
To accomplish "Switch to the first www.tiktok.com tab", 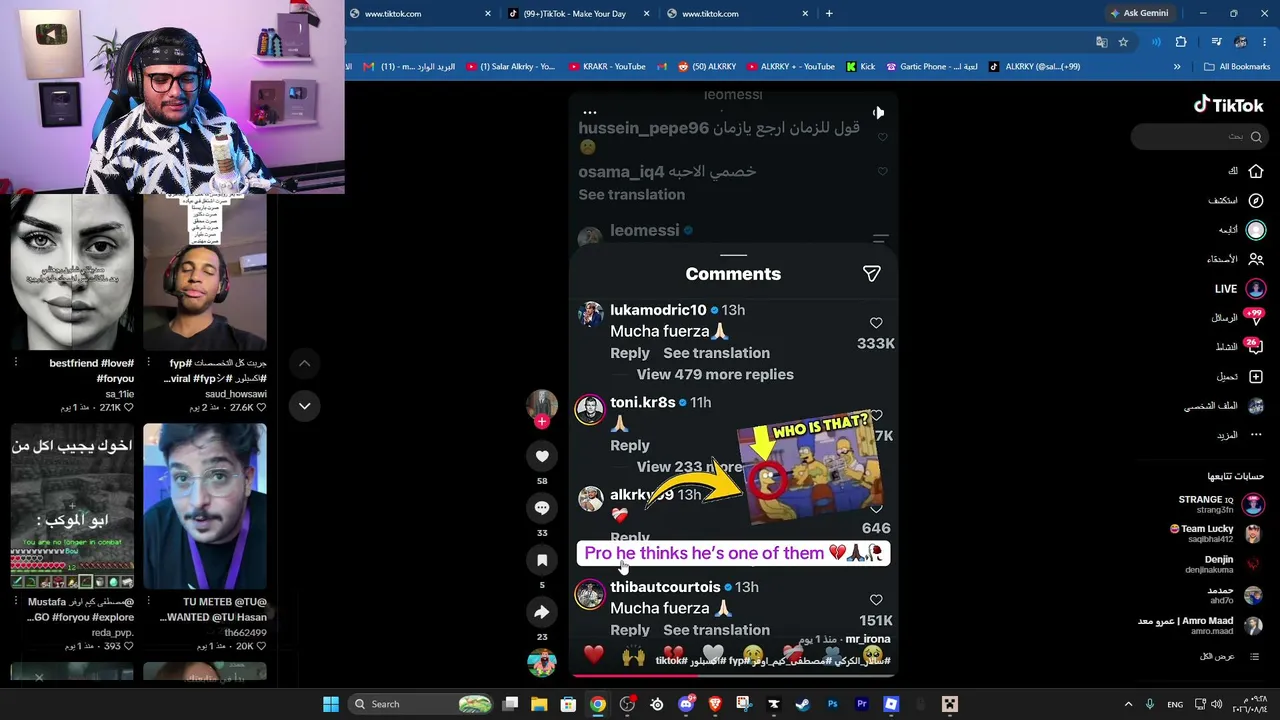I will click(x=418, y=13).
